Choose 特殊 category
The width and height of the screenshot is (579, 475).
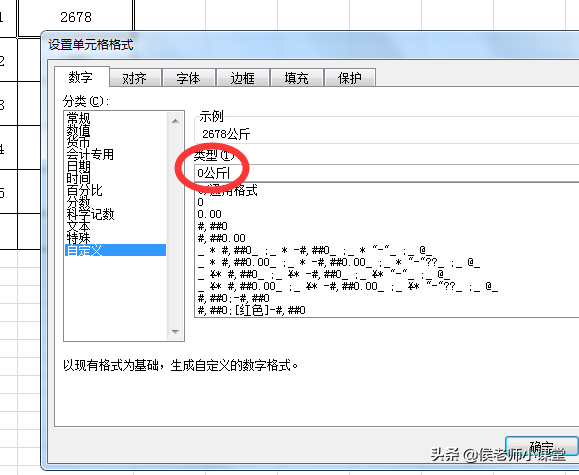pyautogui.click(x=115, y=238)
